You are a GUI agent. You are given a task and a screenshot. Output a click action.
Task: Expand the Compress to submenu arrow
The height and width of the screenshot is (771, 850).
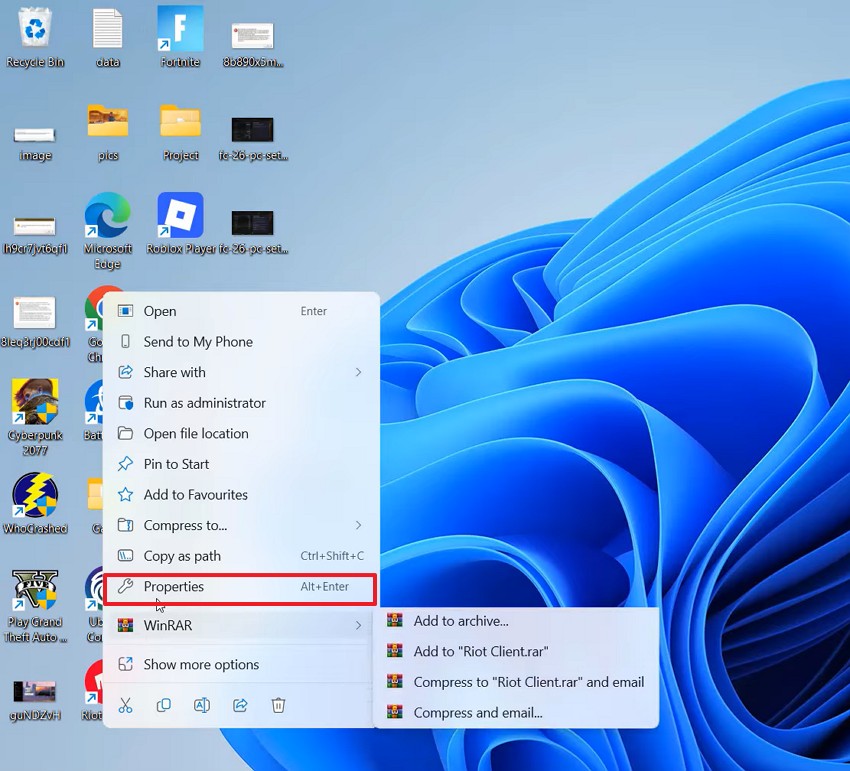(359, 525)
